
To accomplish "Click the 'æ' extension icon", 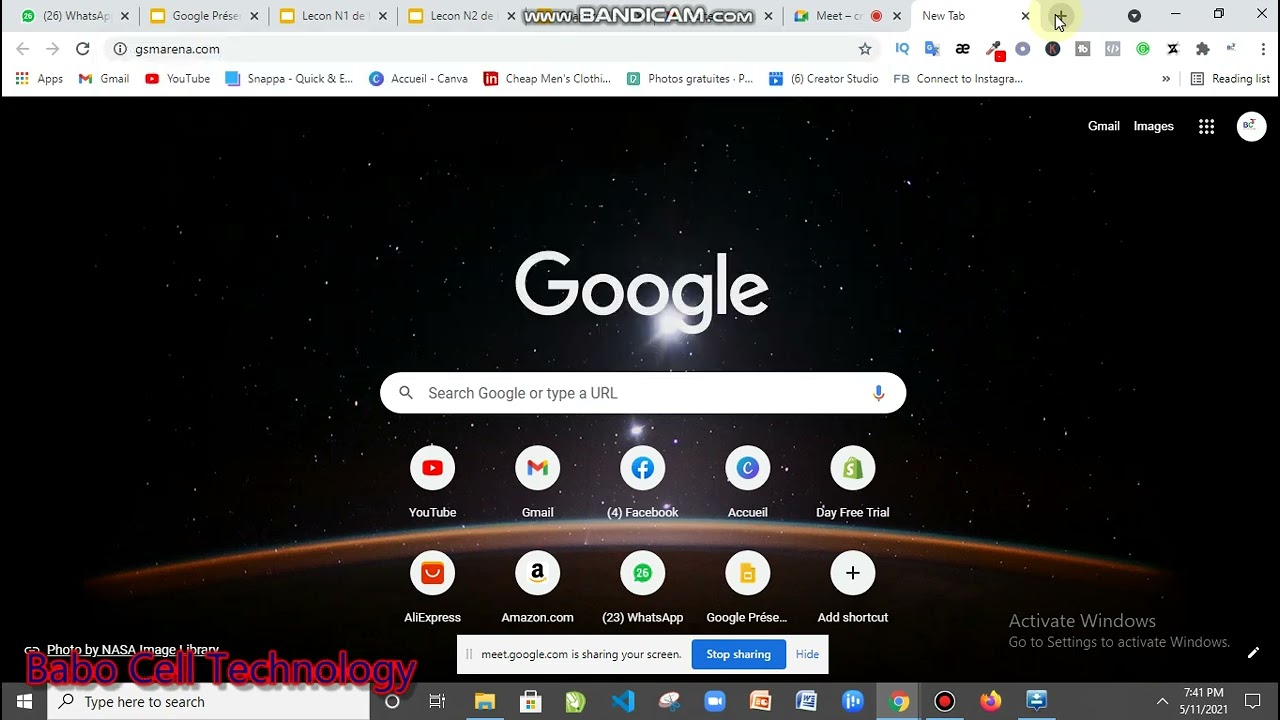I will click(x=962, y=48).
